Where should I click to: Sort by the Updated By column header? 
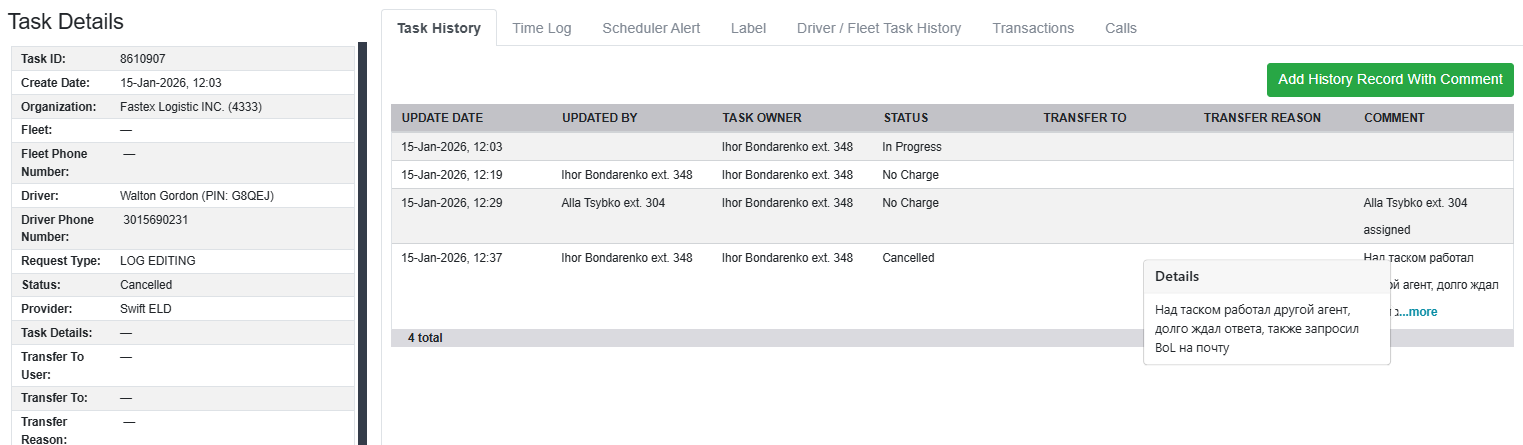tap(600, 118)
